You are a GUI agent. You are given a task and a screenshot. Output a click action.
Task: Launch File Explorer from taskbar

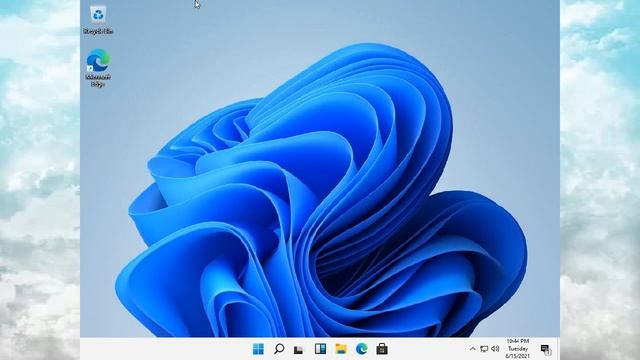tap(341, 349)
